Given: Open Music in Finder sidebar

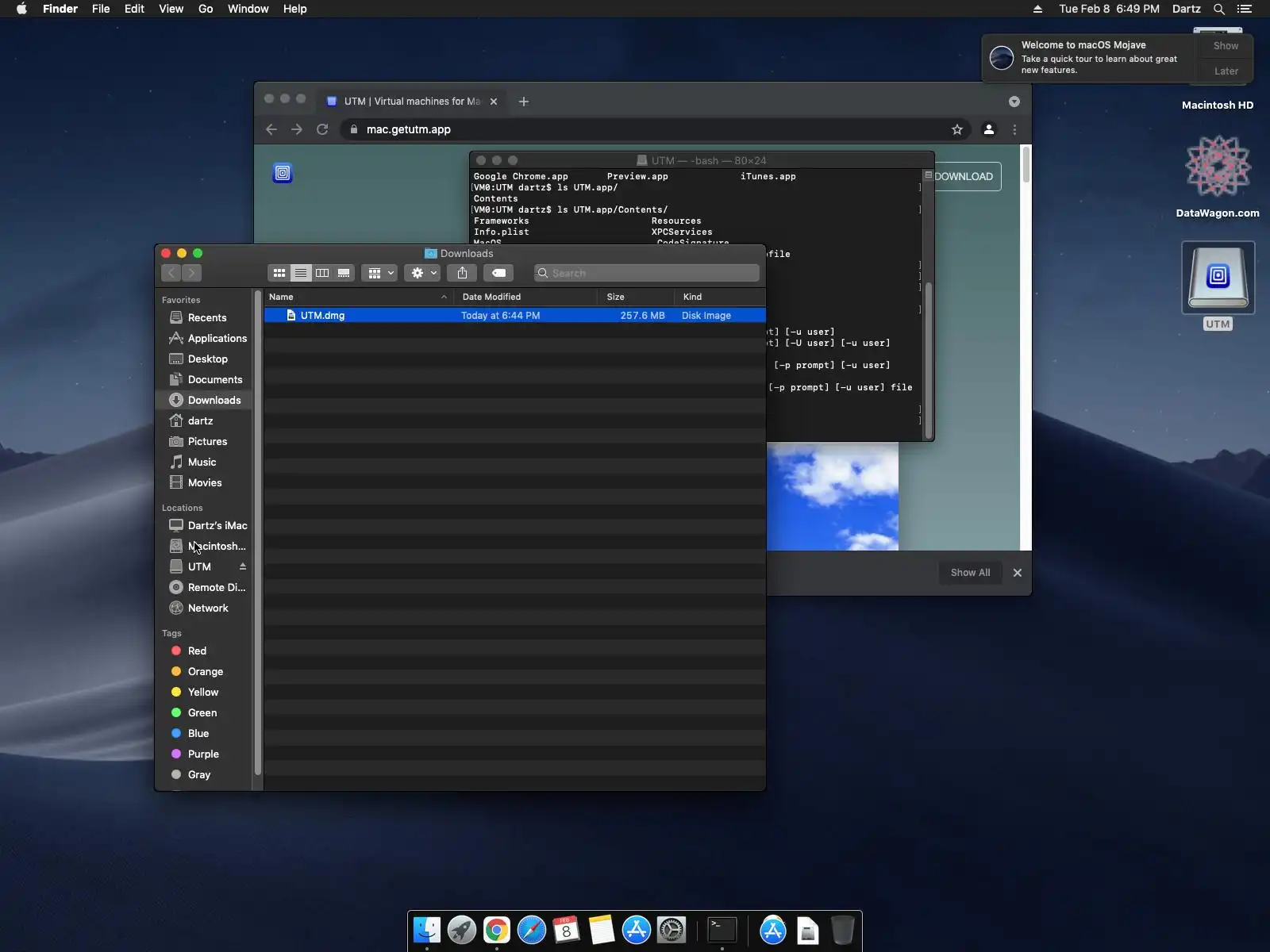Looking at the screenshot, I should 205,462.
